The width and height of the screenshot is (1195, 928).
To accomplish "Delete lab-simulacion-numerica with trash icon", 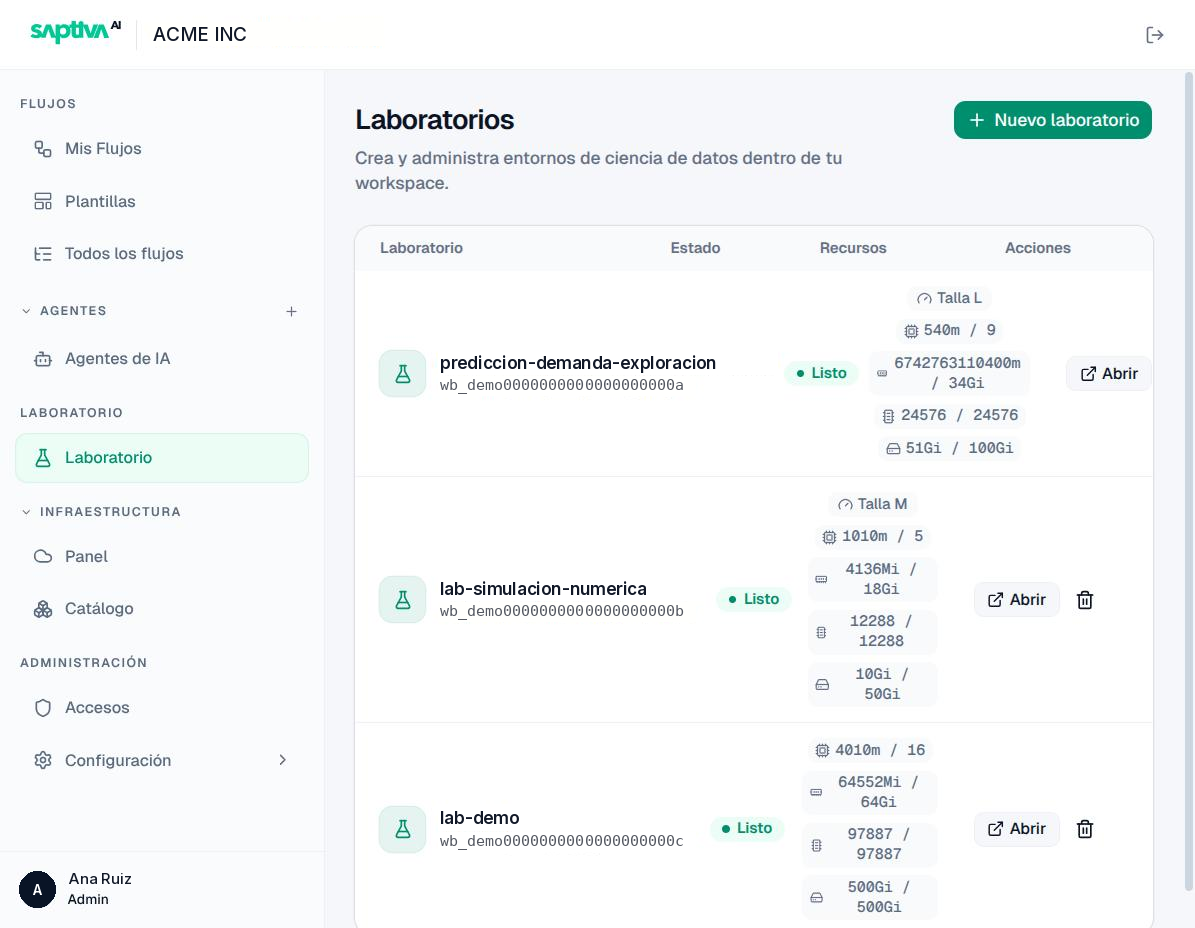I will coord(1085,600).
